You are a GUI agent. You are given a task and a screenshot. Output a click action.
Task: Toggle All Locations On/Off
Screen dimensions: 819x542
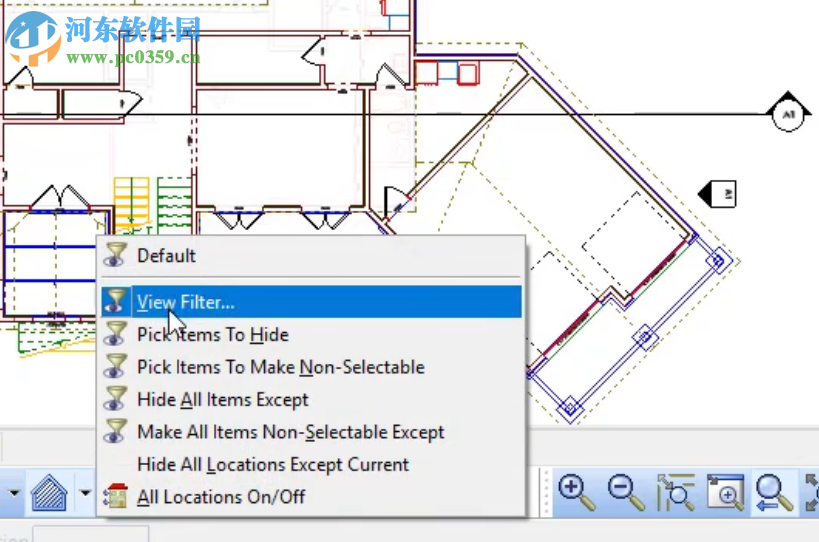tap(311, 497)
